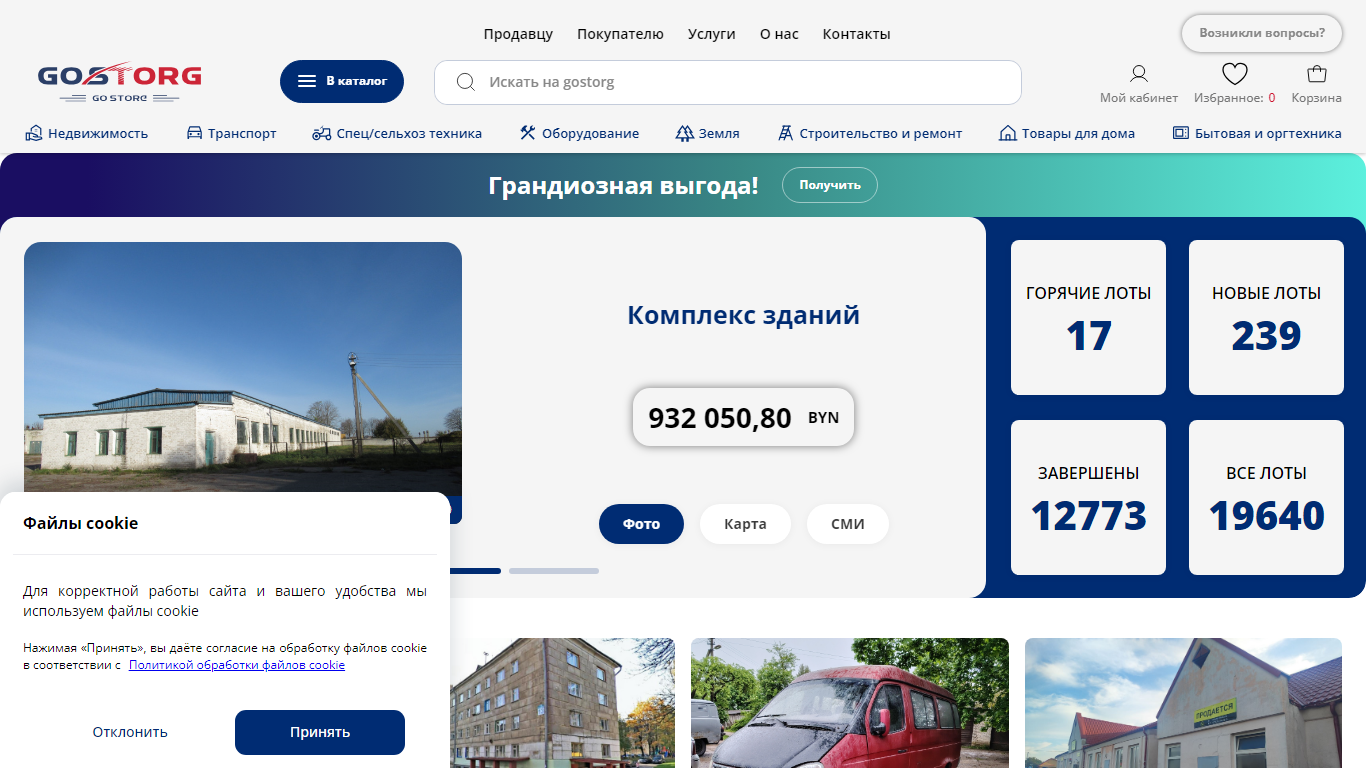Click the Комплекс зданий title

743,315
